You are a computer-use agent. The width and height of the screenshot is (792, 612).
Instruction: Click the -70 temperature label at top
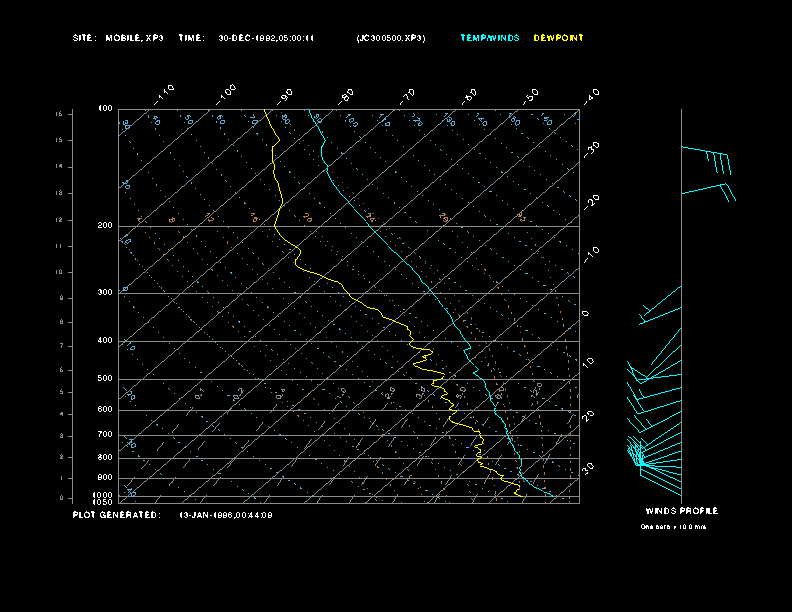pyautogui.click(x=408, y=96)
